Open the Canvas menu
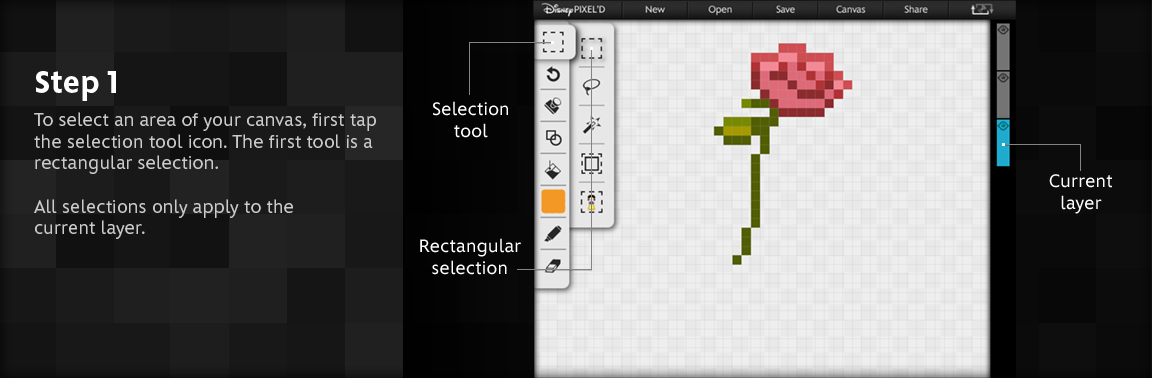This screenshot has width=1152, height=378. [x=850, y=10]
